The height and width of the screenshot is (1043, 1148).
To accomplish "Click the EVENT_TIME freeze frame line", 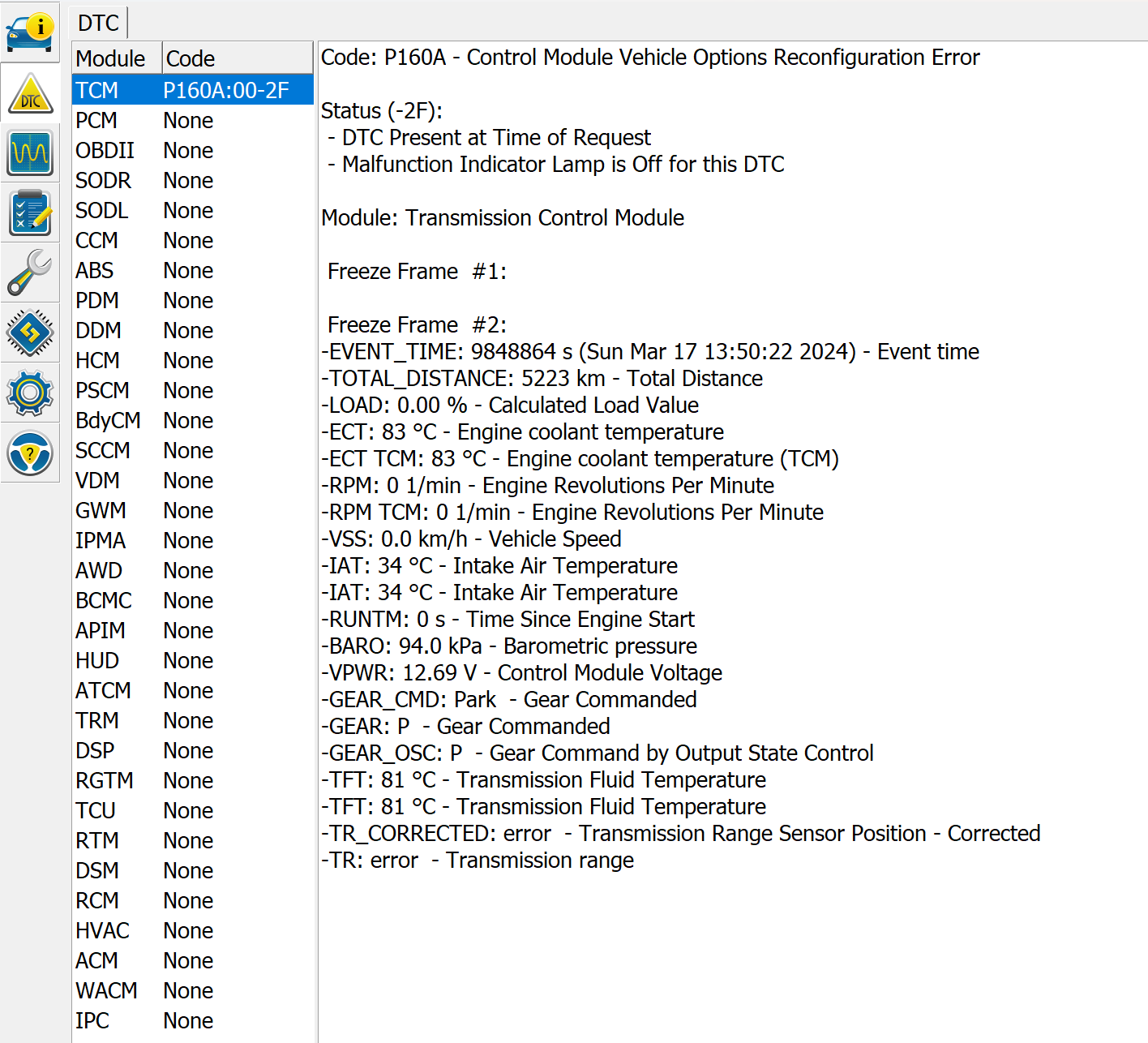I will pos(650,352).
